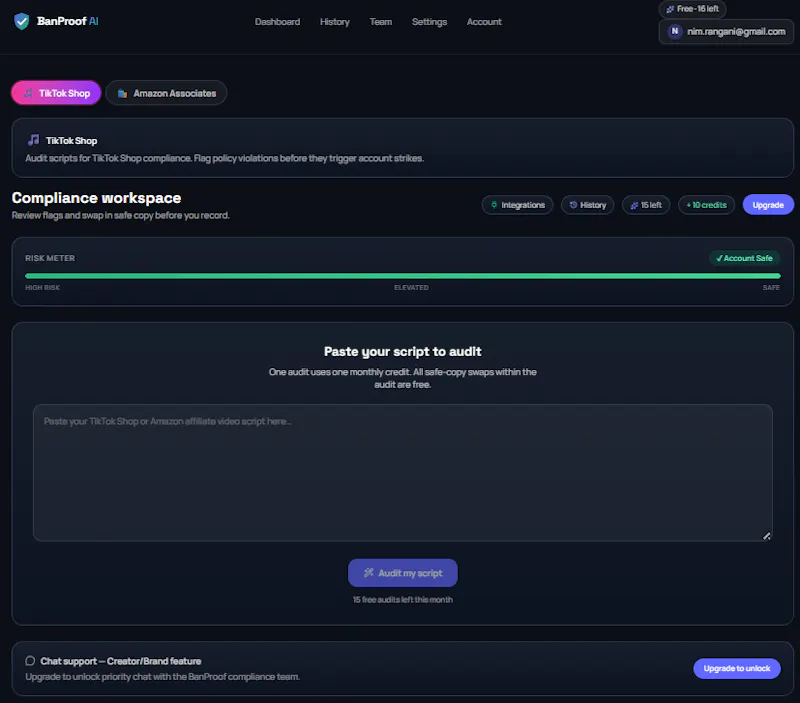Image resolution: width=800 pixels, height=703 pixels.
Task: Click the Upgrade button
Action: click(768, 205)
